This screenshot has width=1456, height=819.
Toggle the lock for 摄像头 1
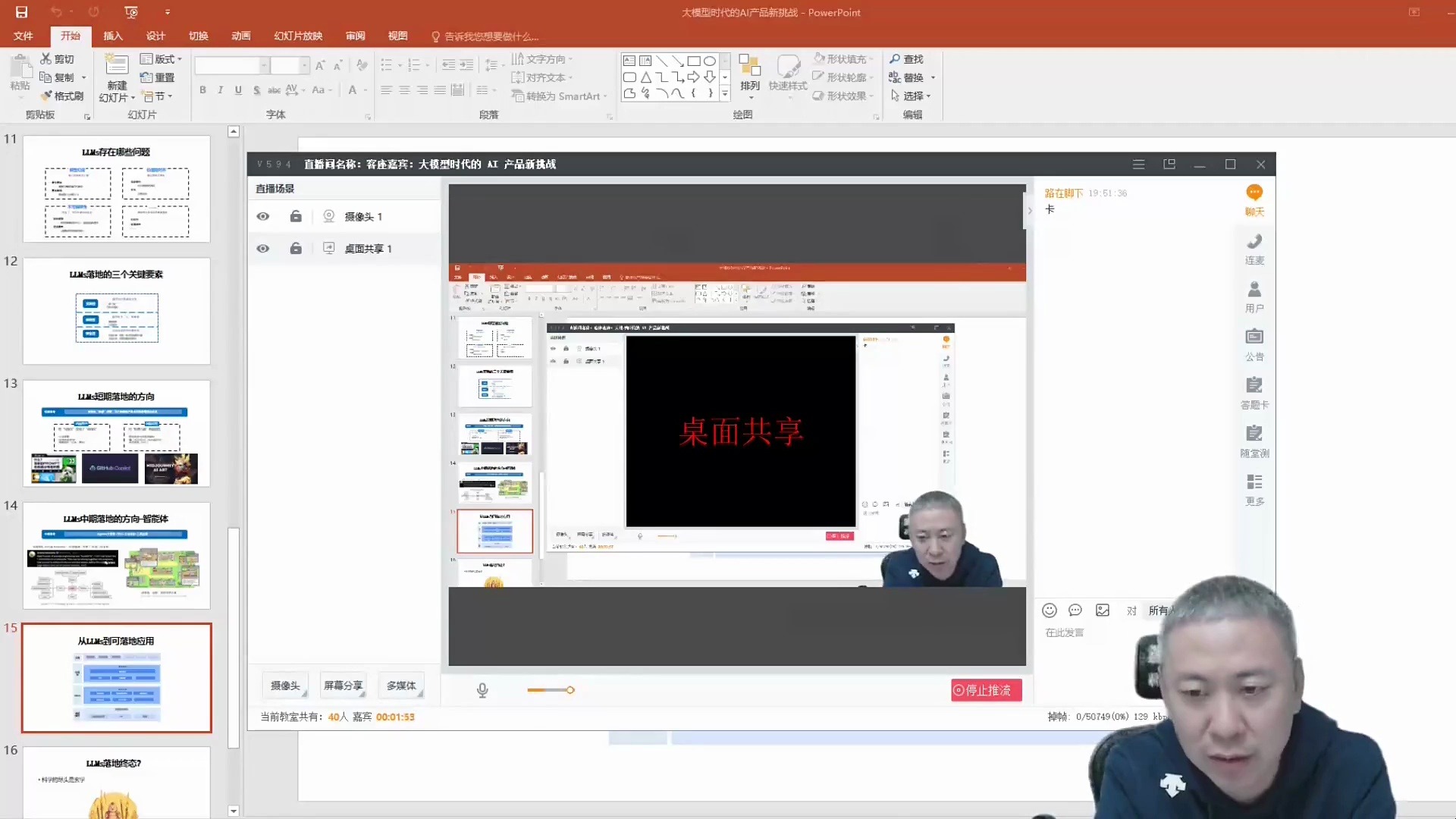tap(296, 217)
